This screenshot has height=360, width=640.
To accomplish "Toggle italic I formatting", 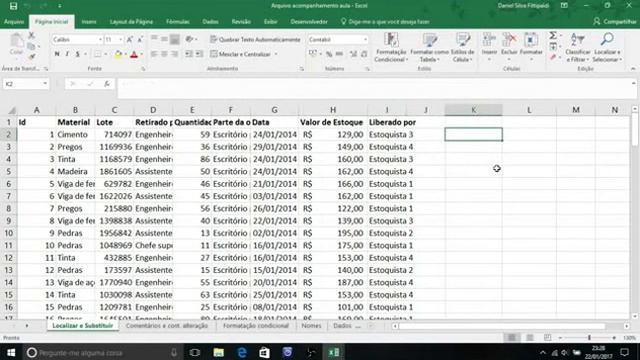I will click(x=67, y=54).
